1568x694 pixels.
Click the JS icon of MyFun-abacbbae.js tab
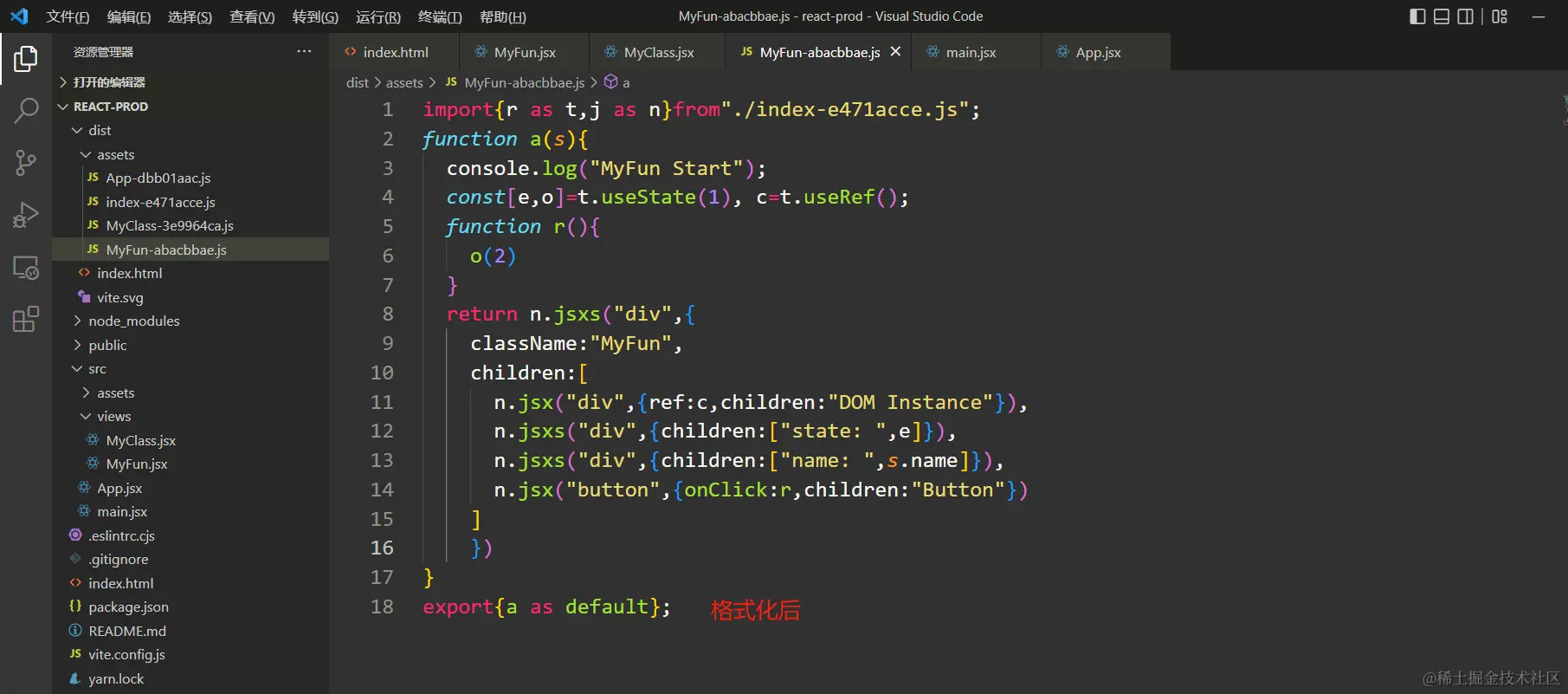point(746,52)
